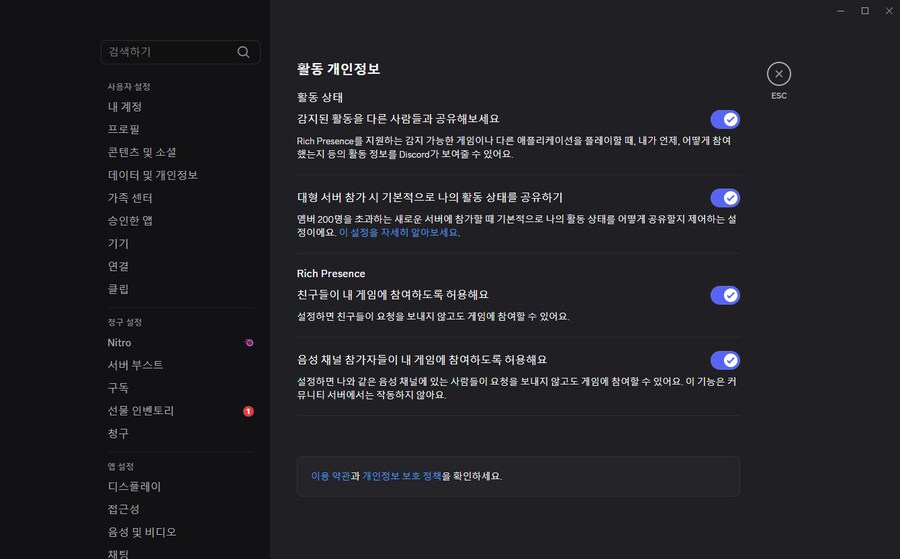The image size is (900, 559).
Task: Click 이 설정을 자세히 알아보세요 link
Action: point(398,232)
